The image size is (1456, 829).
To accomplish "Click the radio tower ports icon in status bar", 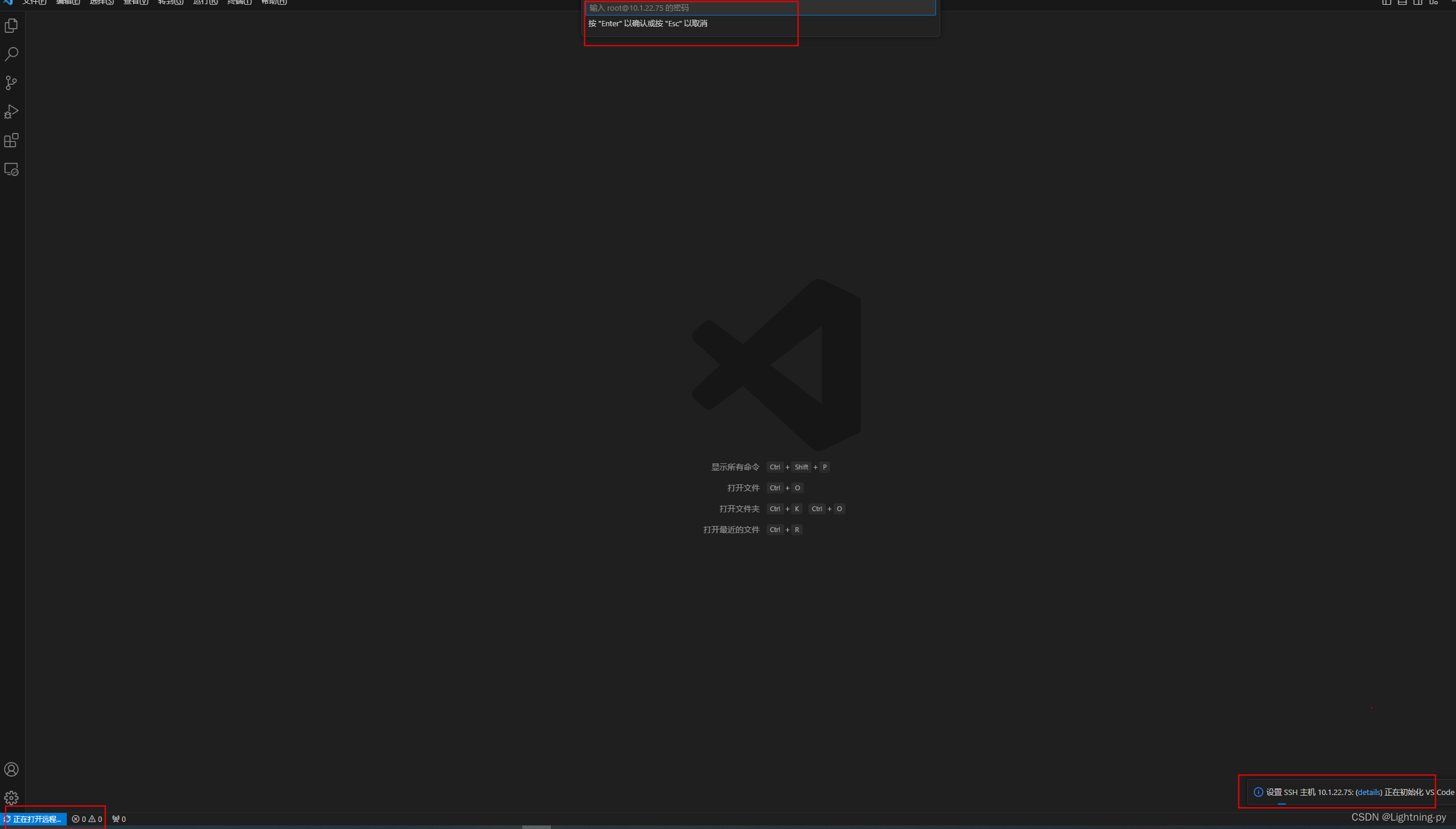I will pos(117,819).
